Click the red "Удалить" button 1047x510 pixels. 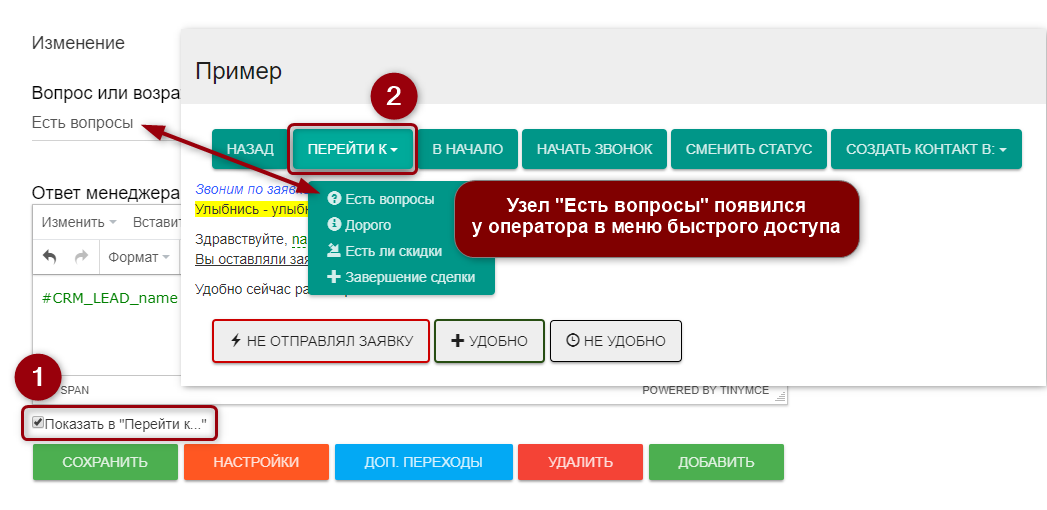click(580, 462)
